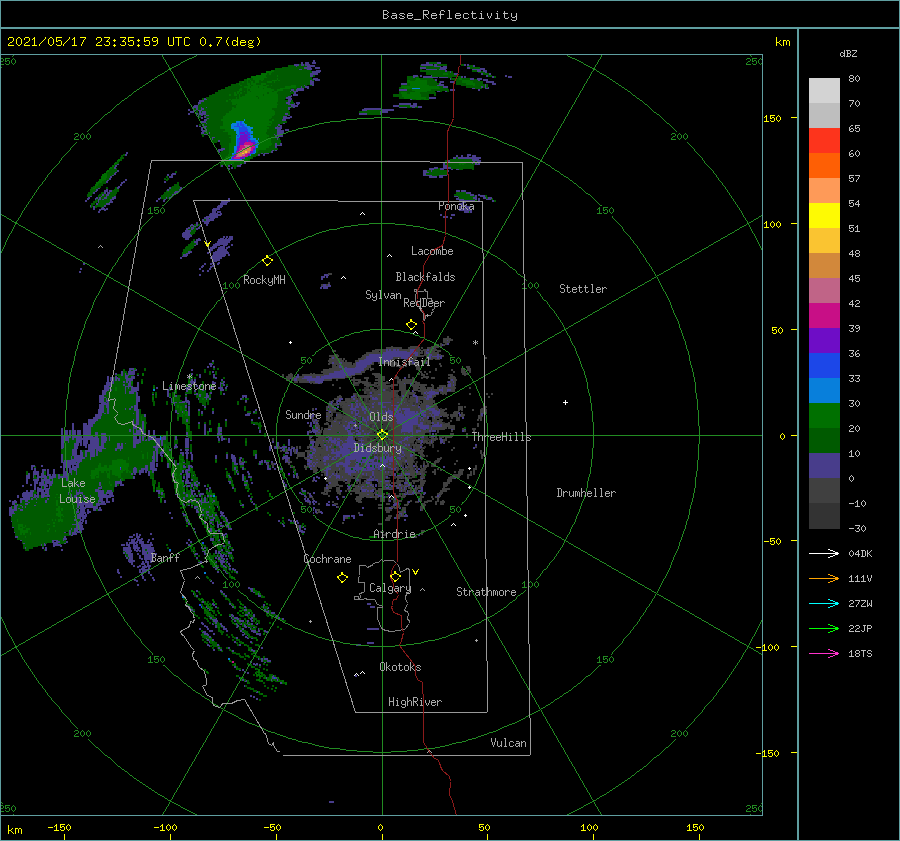Screen dimensions: 900x841
Task: Click the HighRiver label
Action: point(414,702)
